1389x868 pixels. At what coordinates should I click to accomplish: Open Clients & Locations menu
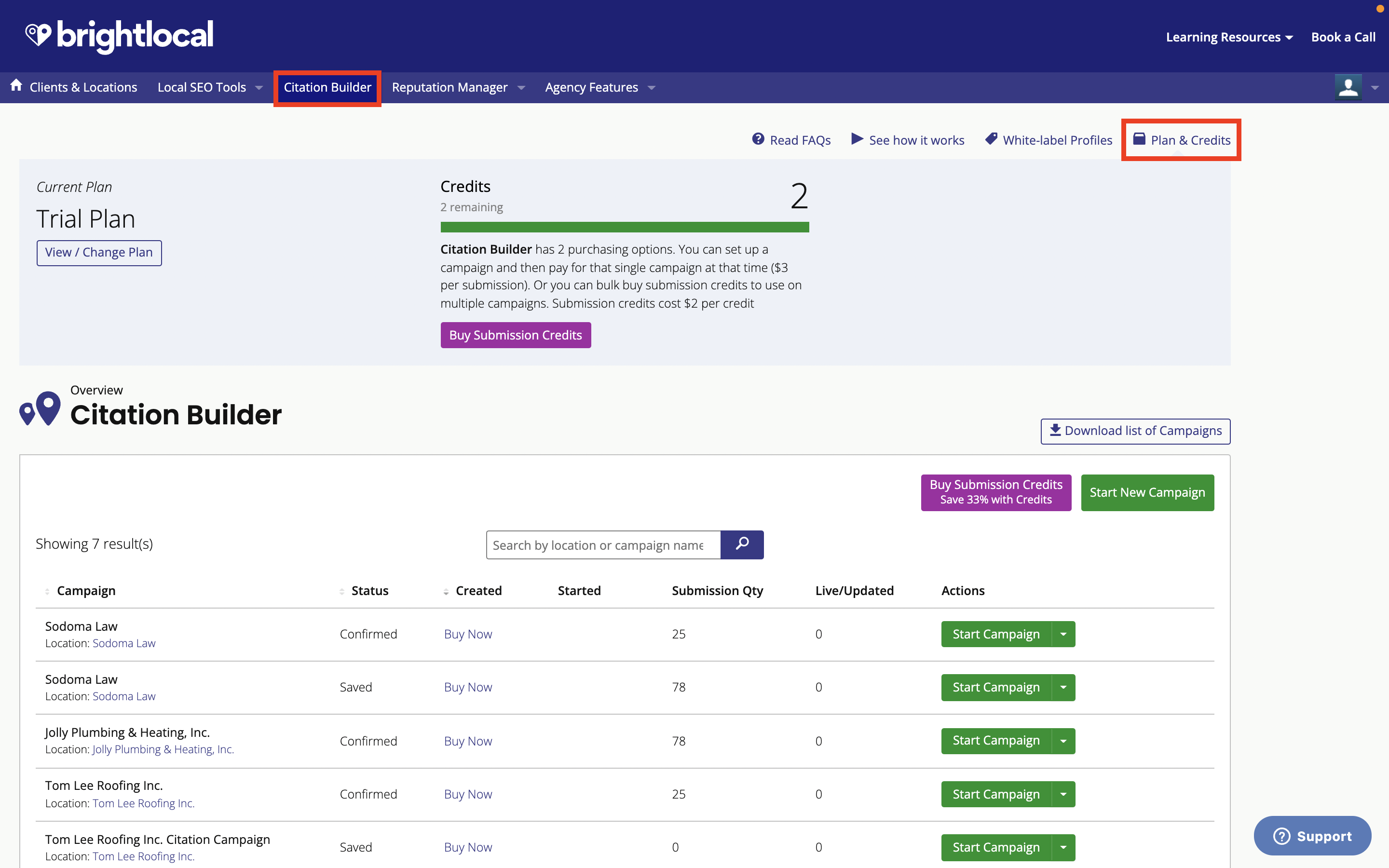coord(83,87)
